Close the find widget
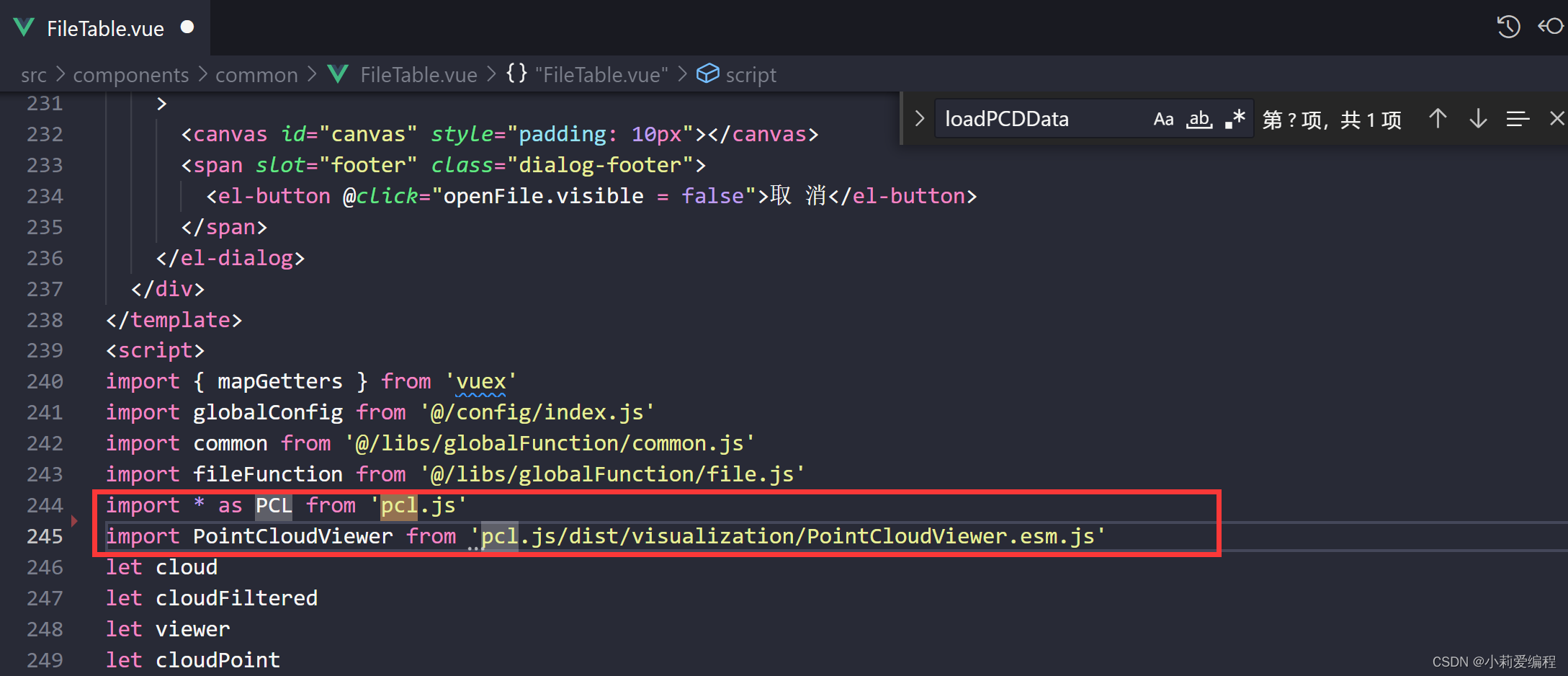 tap(1556, 118)
